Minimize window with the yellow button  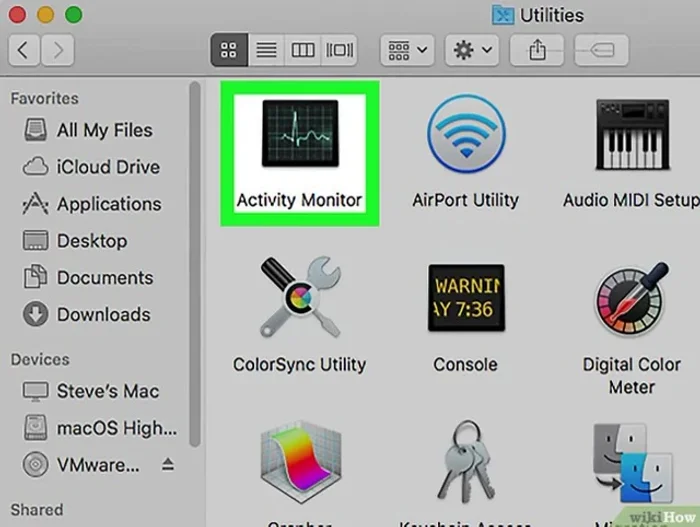[46, 15]
